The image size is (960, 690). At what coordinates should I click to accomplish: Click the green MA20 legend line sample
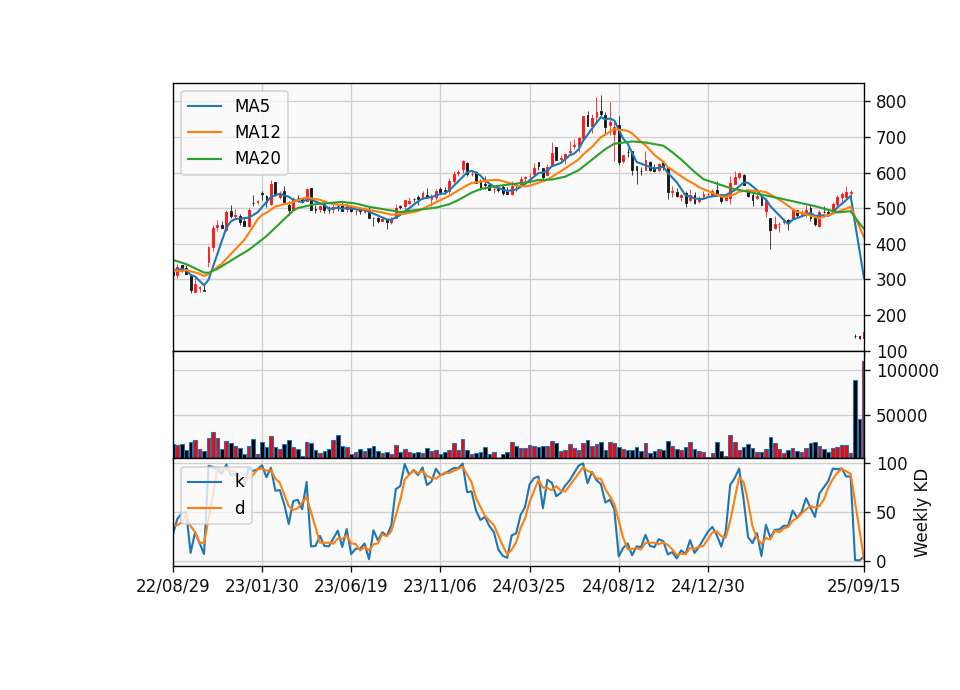tap(204, 158)
